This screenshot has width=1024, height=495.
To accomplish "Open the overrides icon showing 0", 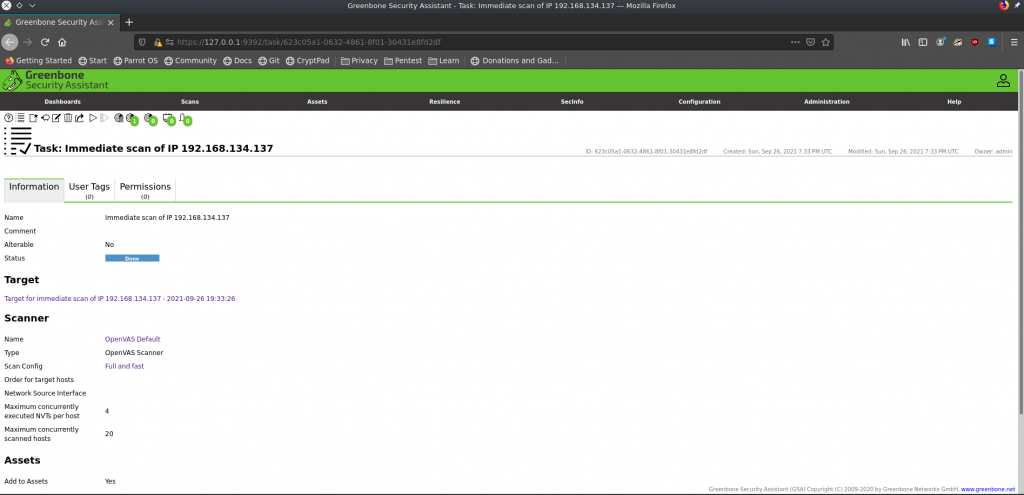I will (x=185, y=119).
